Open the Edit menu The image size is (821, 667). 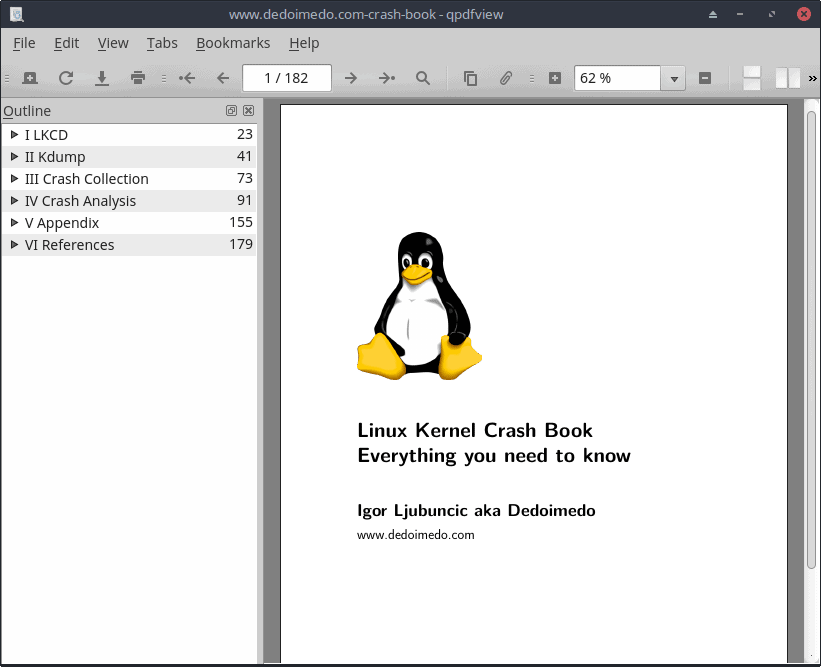point(66,43)
